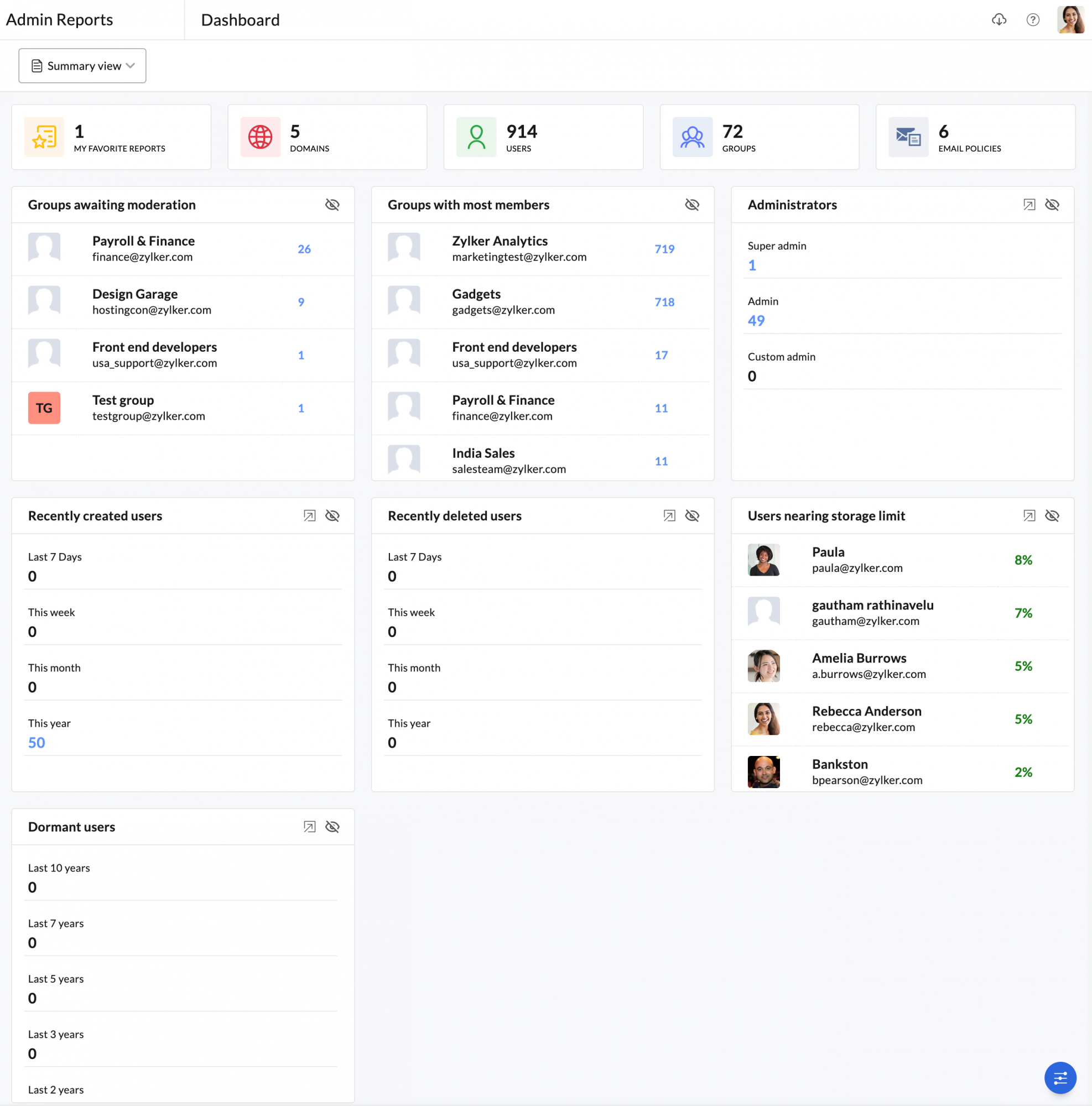This screenshot has width=1092, height=1106.
Task: Open Recently created users full report icon
Action: [309, 516]
